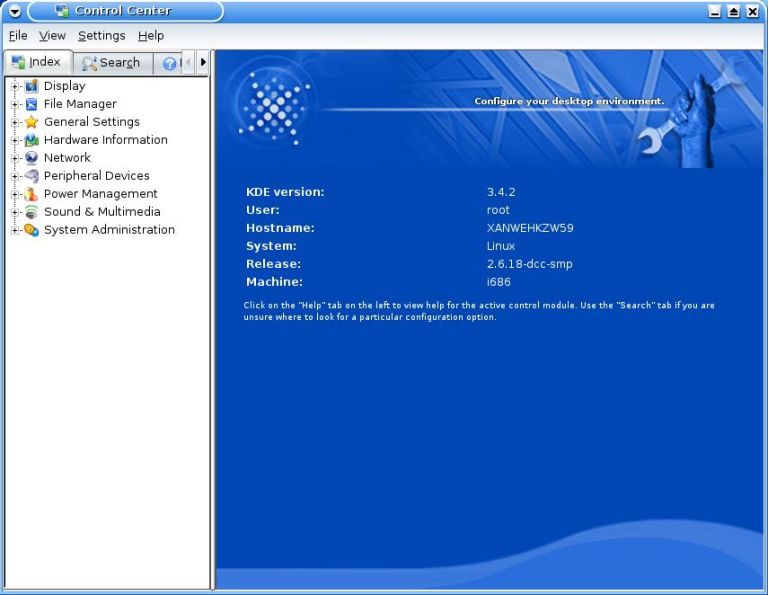Image resolution: width=768 pixels, height=595 pixels.
Task: Click the Hardware Information icon
Action: 31,140
